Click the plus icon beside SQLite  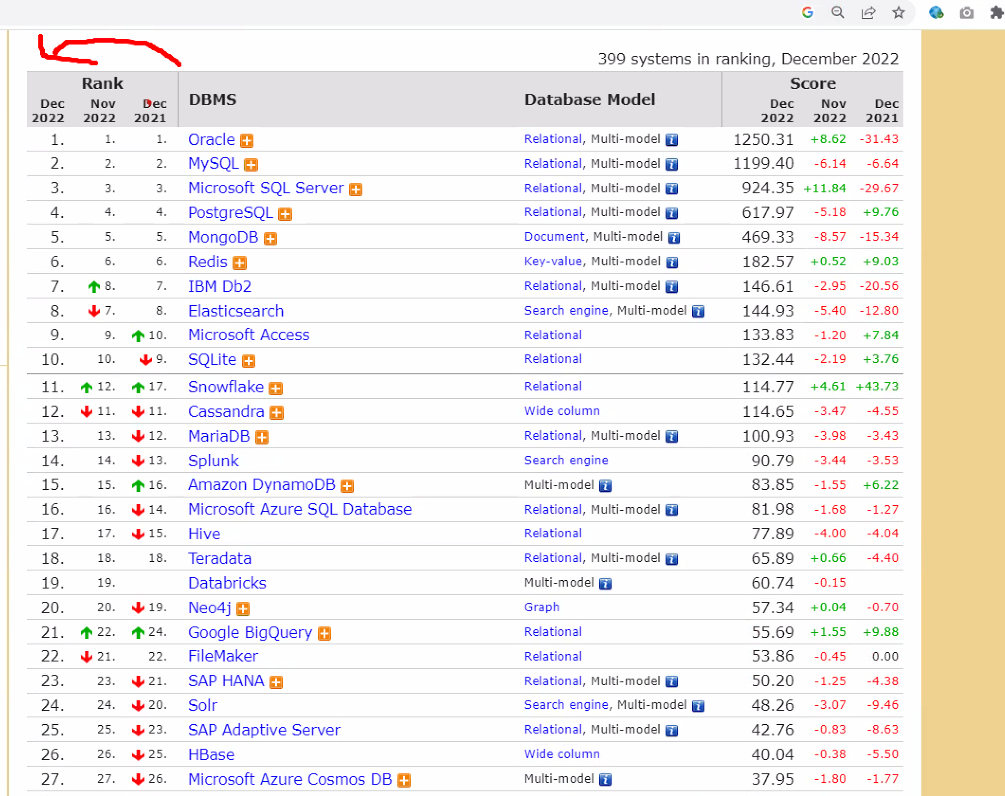[248, 361]
